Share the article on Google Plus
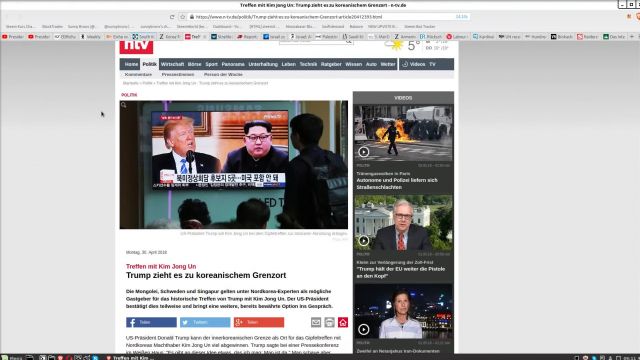Screen dimensions: 640x360 pyautogui.click(x=259, y=322)
